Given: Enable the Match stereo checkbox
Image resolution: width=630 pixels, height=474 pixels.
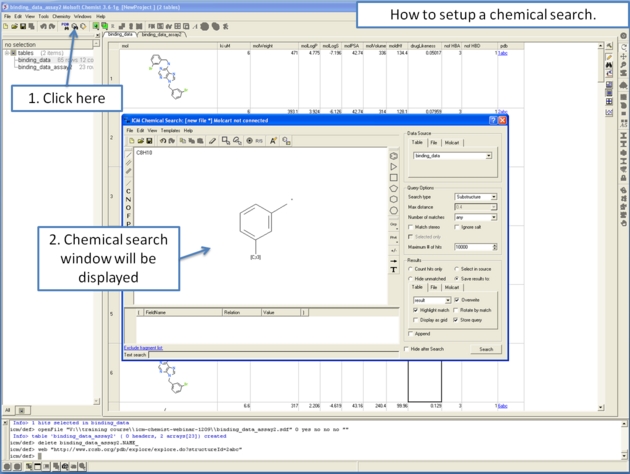Looking at the screenshot, I should point(411,227).
